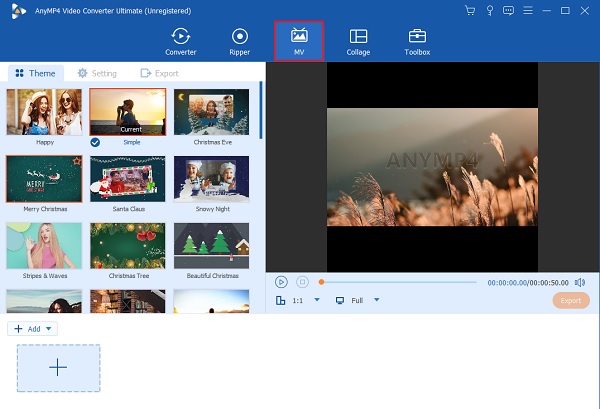The width and height of the screenshot is (600, 409).
Task: Click the aspect ratio icon beside 1:1
Action: [x=280, y=300]
